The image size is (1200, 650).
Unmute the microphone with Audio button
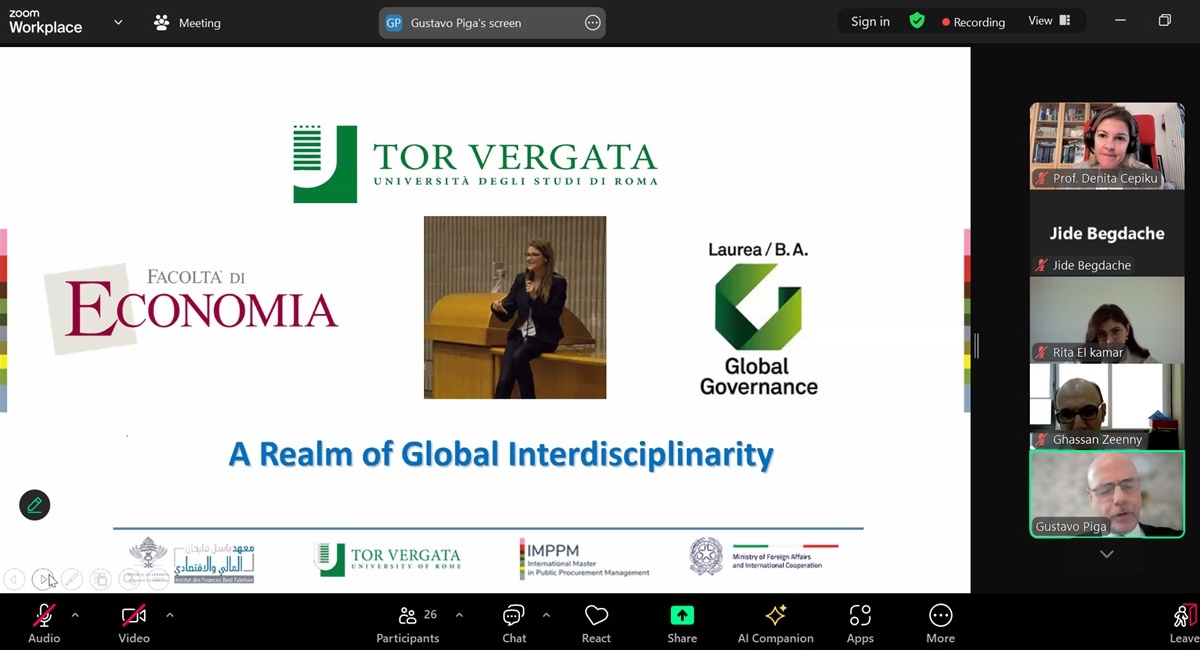[x=44, y=624]
